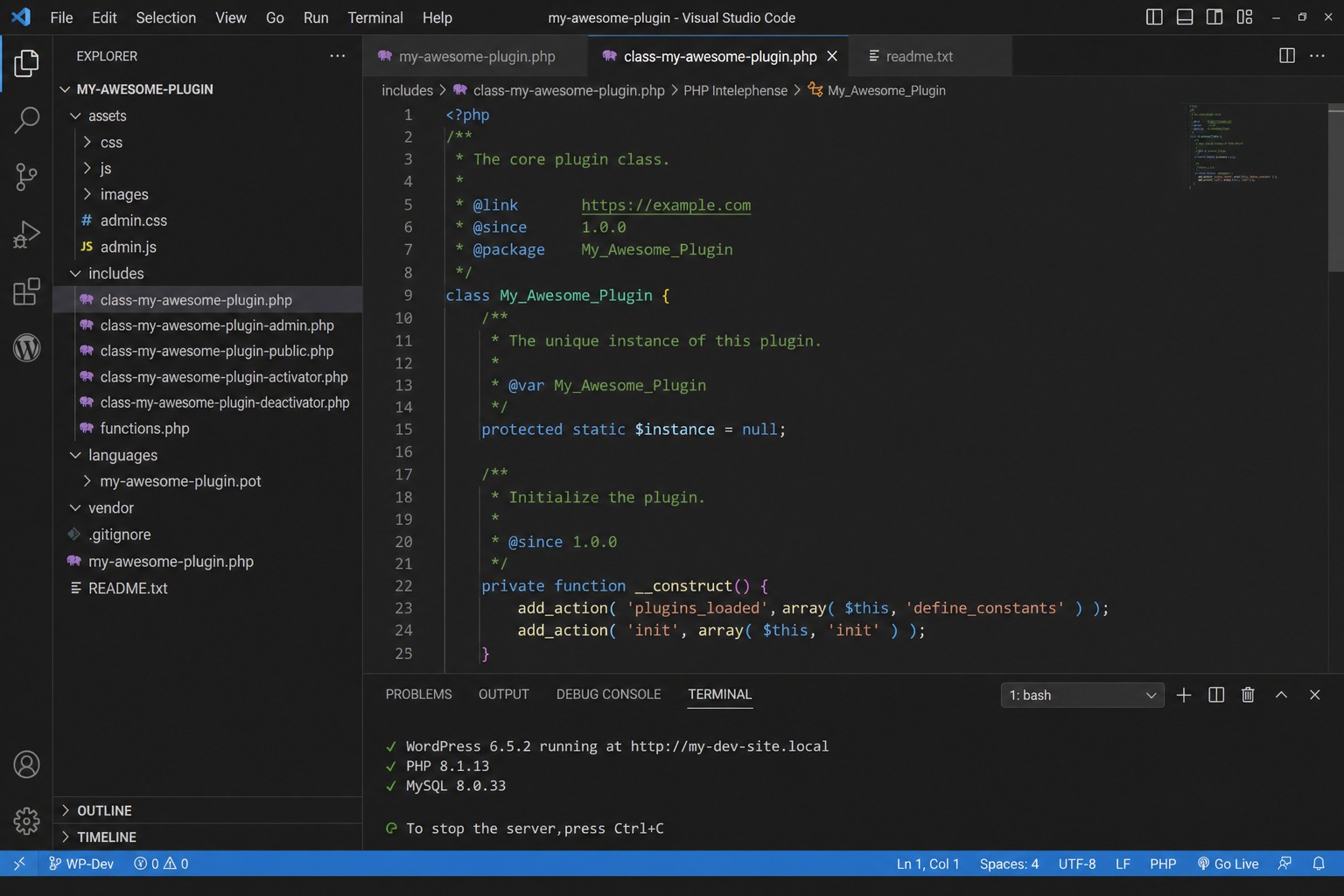Switch to the PROBLEMS panel tab

[x=418, y=694]
